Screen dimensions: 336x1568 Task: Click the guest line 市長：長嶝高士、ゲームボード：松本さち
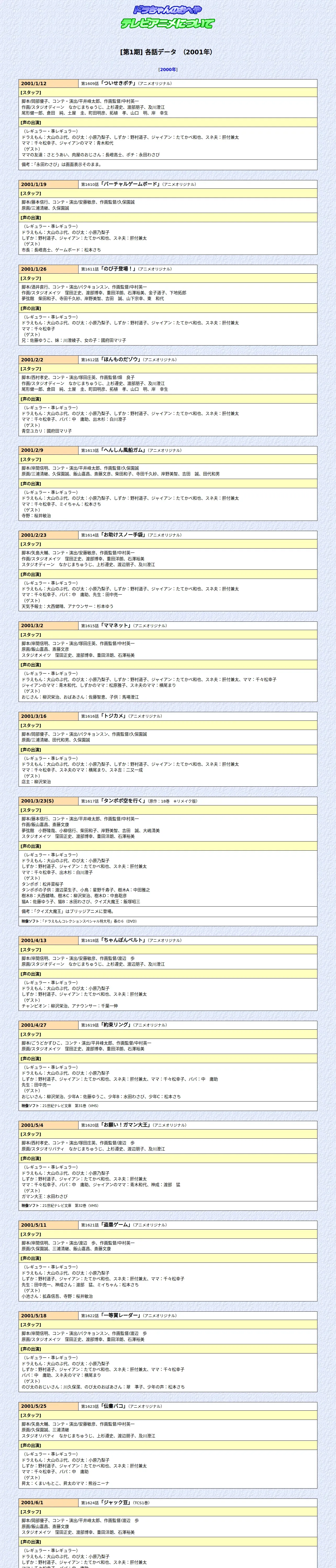pos(61,250)
